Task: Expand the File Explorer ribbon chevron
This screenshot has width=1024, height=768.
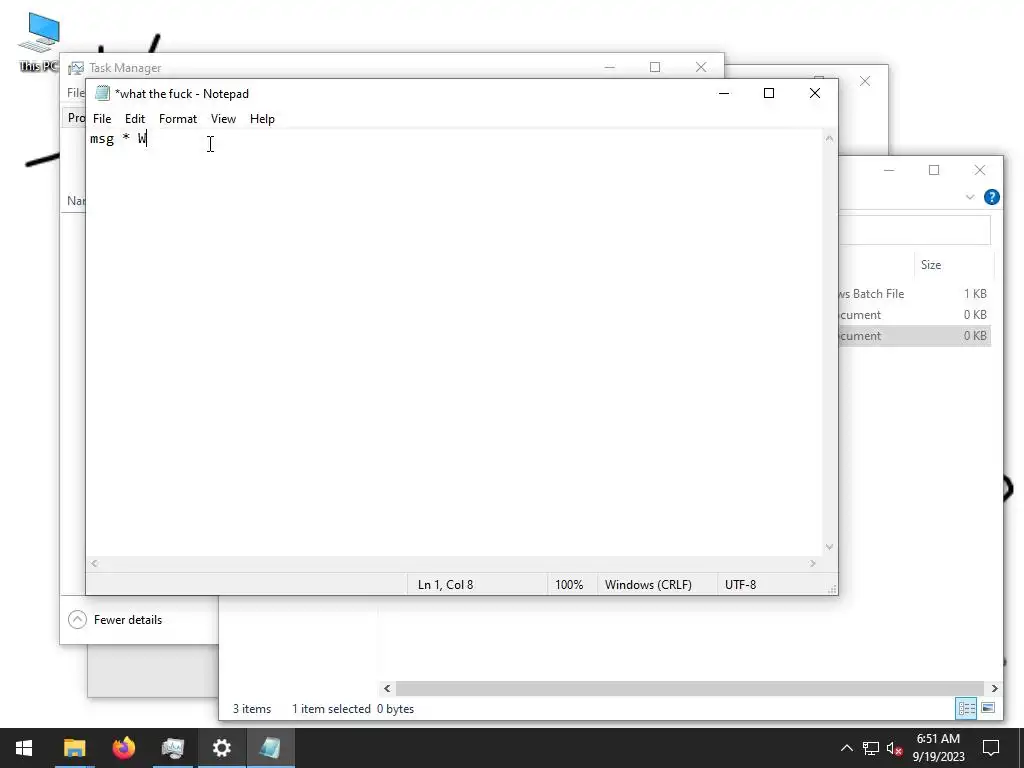Action: pos(970,197)
